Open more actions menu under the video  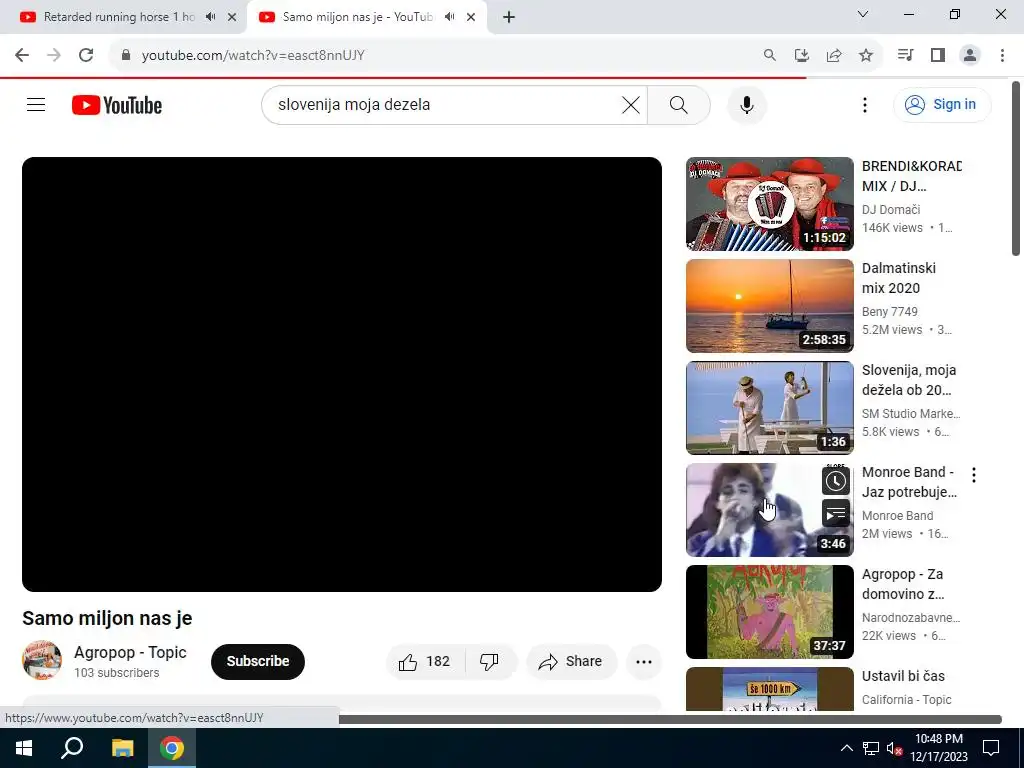[x=644, y=662]
